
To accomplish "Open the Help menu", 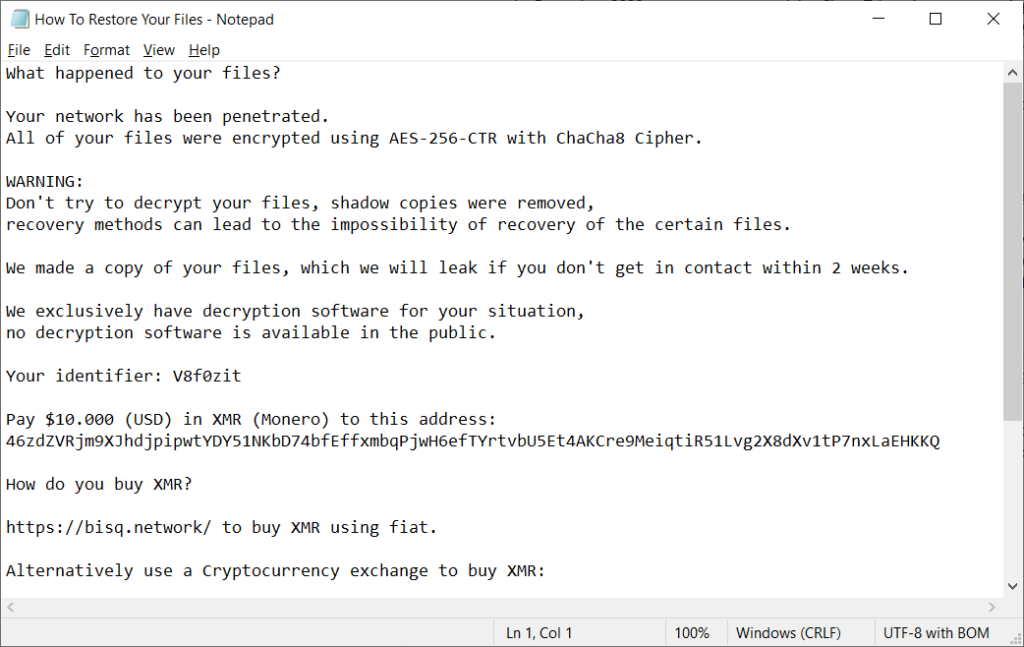I will (204, 50).
